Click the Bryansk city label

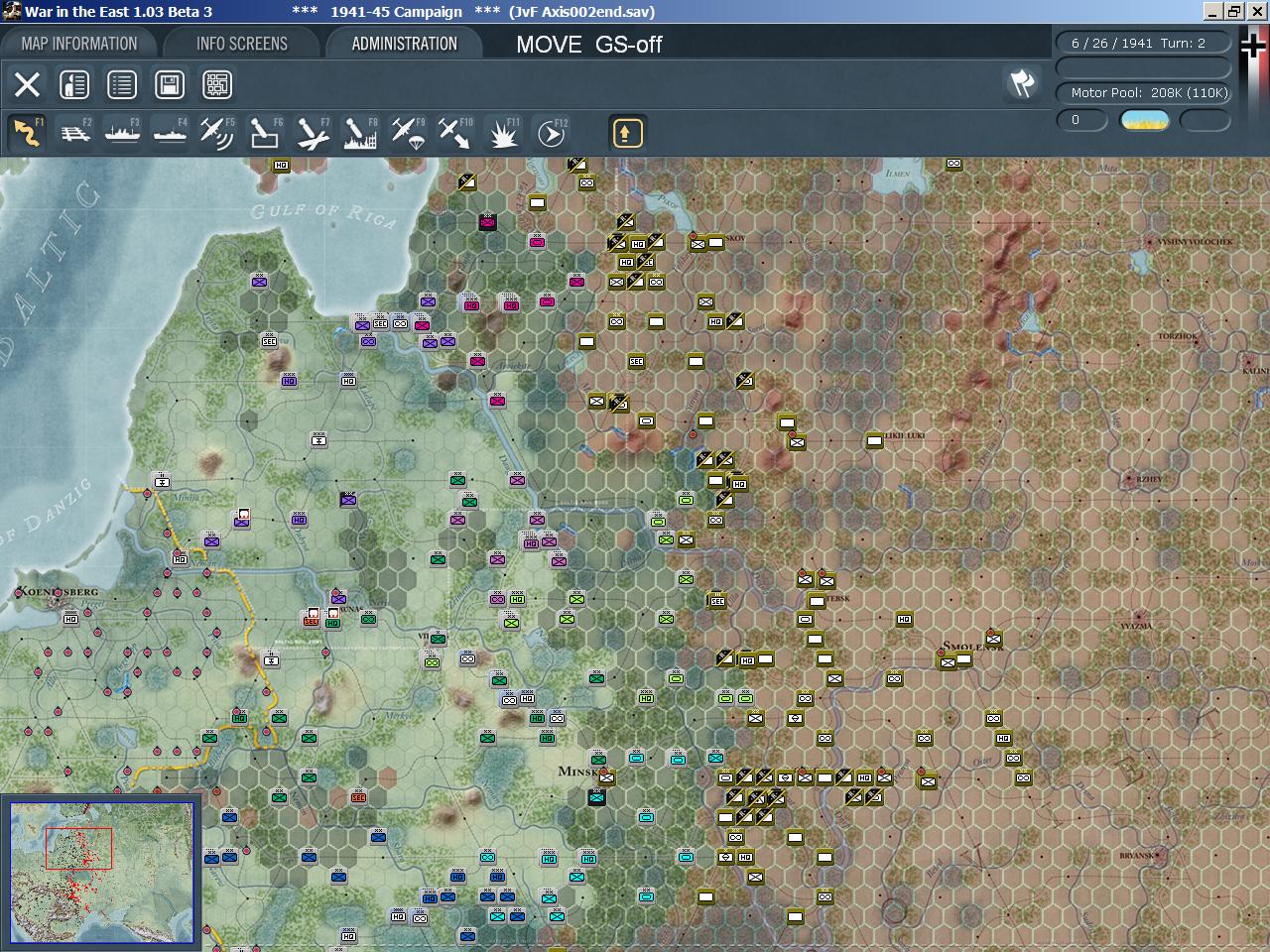(x=1136, y=856)
